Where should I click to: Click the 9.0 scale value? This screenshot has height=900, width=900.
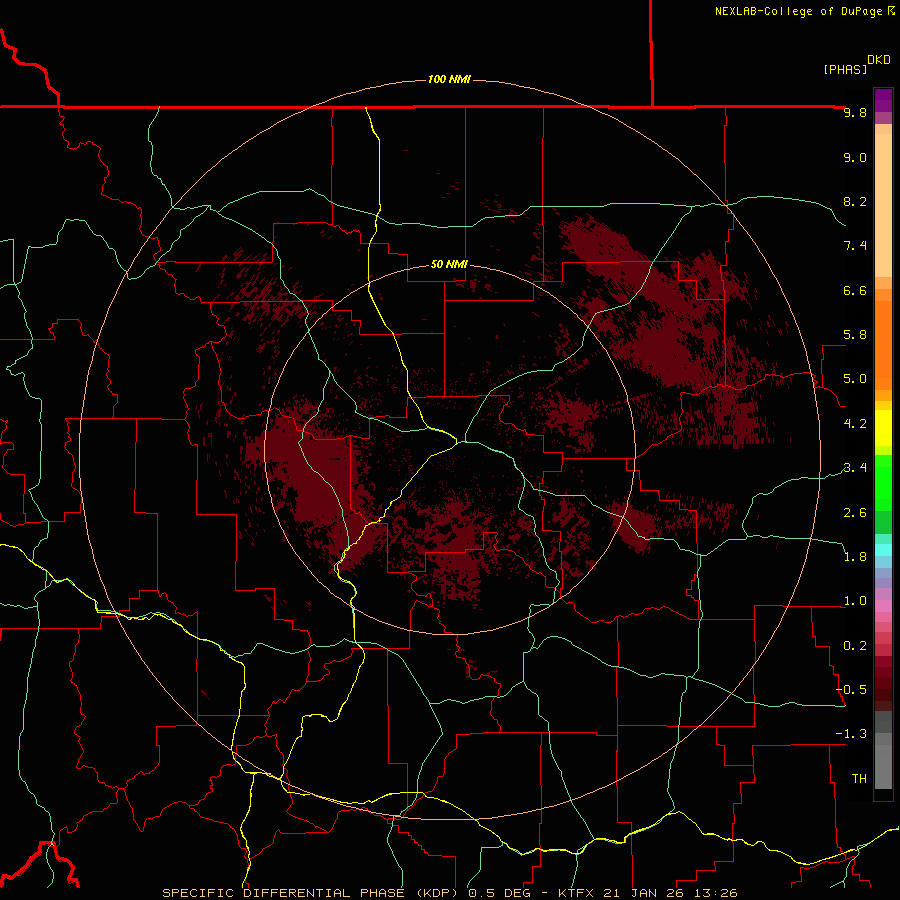click(855, 157)
